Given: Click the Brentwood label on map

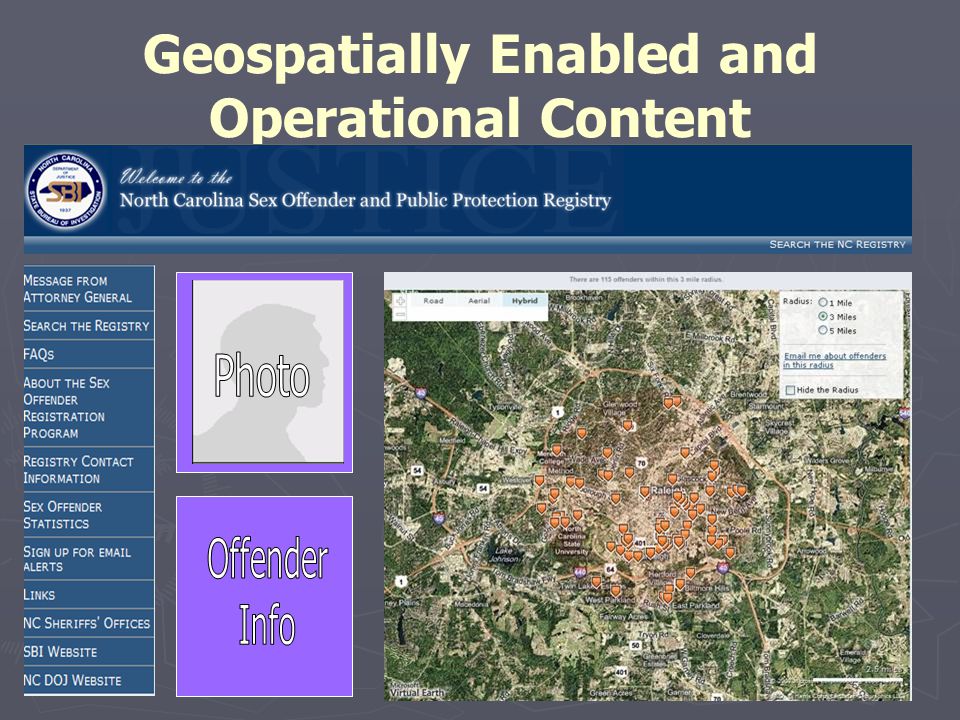Looking at the screenshot, I should (x=748, y=394).
